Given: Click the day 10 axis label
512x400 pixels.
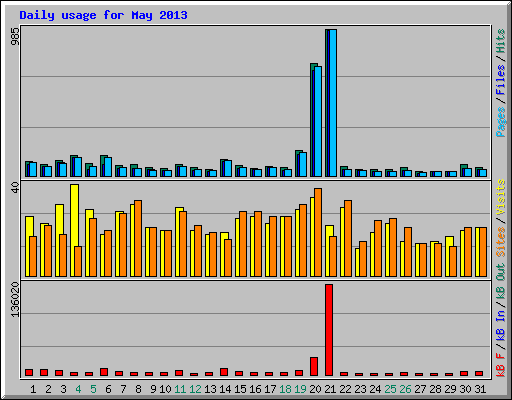Looking at the screenshot, I should click(x=165, y=389).
